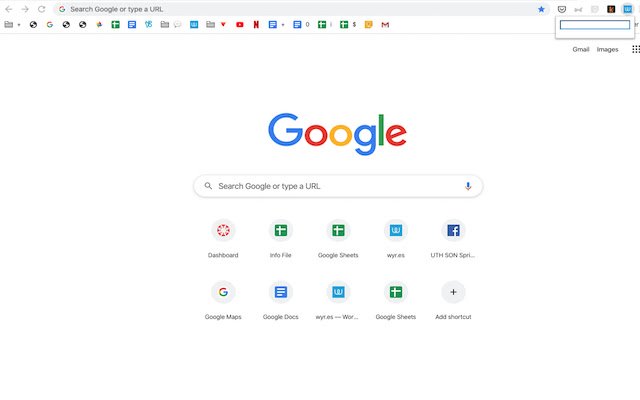640x400 pixels.
Task: Click the forward navigation arrow
Action: pyautogui.click(x=25, y=9)
